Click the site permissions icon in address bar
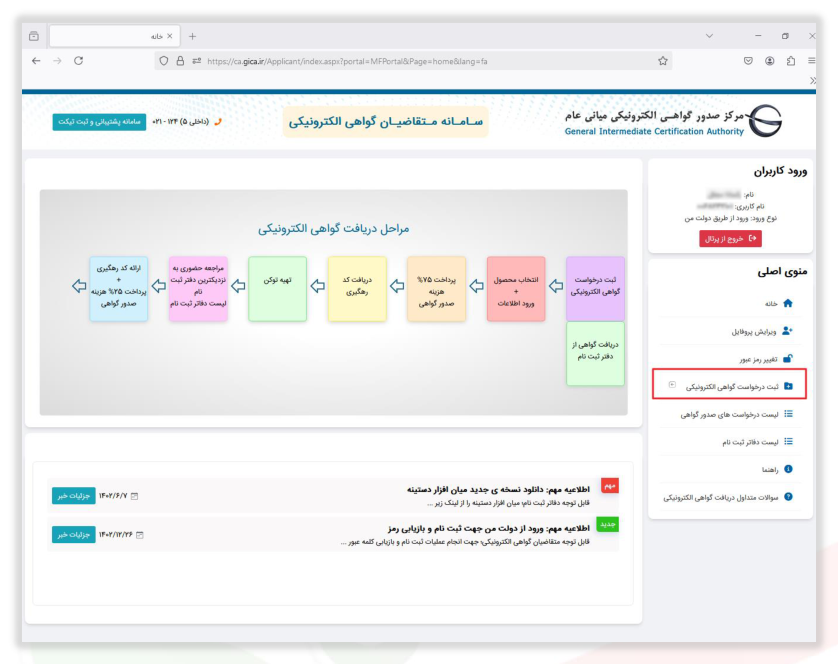The width and height of the screenshot is (838, 664). pyautogui.click(x=197, y=61)
